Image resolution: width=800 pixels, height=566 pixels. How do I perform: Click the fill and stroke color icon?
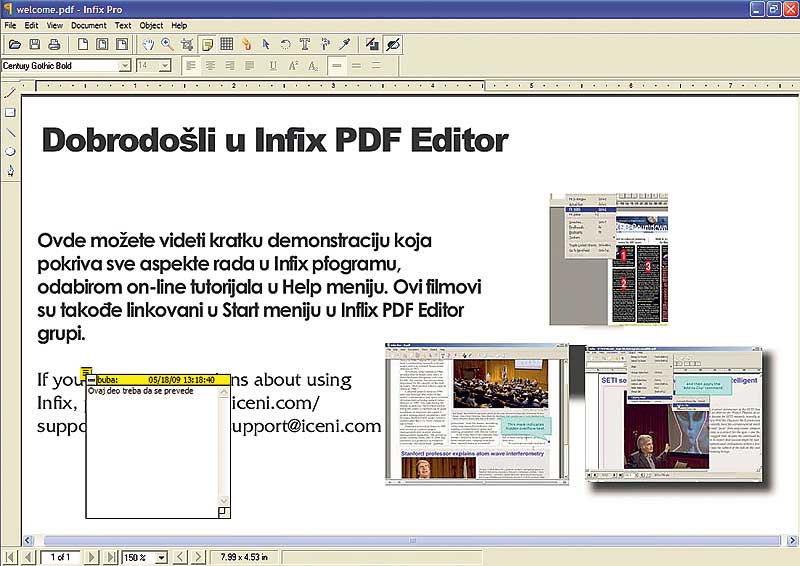pos(372,44)
